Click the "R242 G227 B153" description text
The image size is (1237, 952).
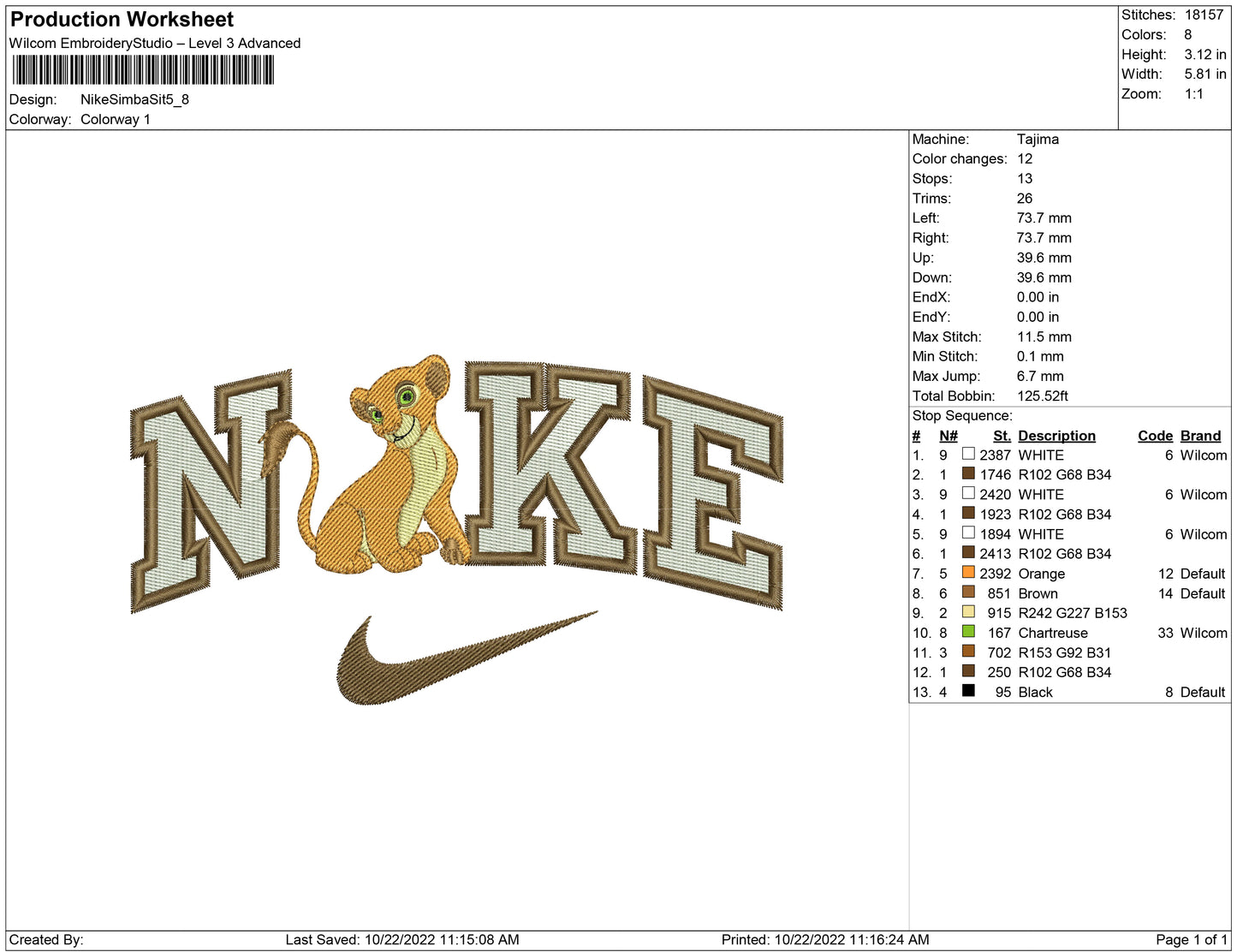coord(1073,613)
